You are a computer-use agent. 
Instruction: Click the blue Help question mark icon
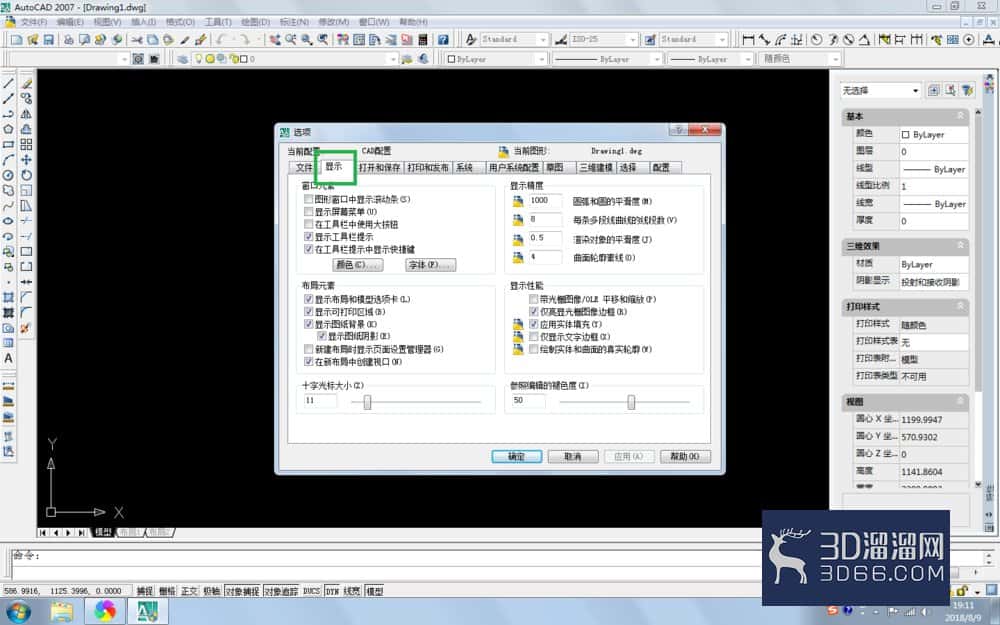(x=443, y=40)
